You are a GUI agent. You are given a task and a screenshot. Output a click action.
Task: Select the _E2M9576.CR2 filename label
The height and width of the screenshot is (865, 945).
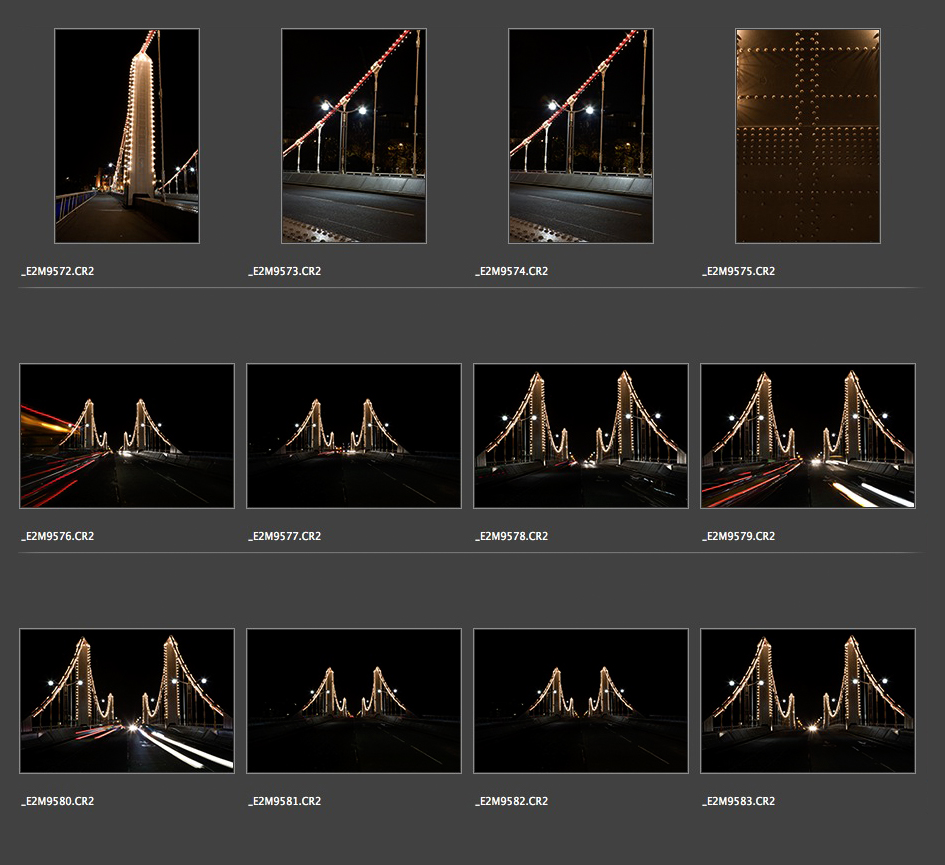58,536
